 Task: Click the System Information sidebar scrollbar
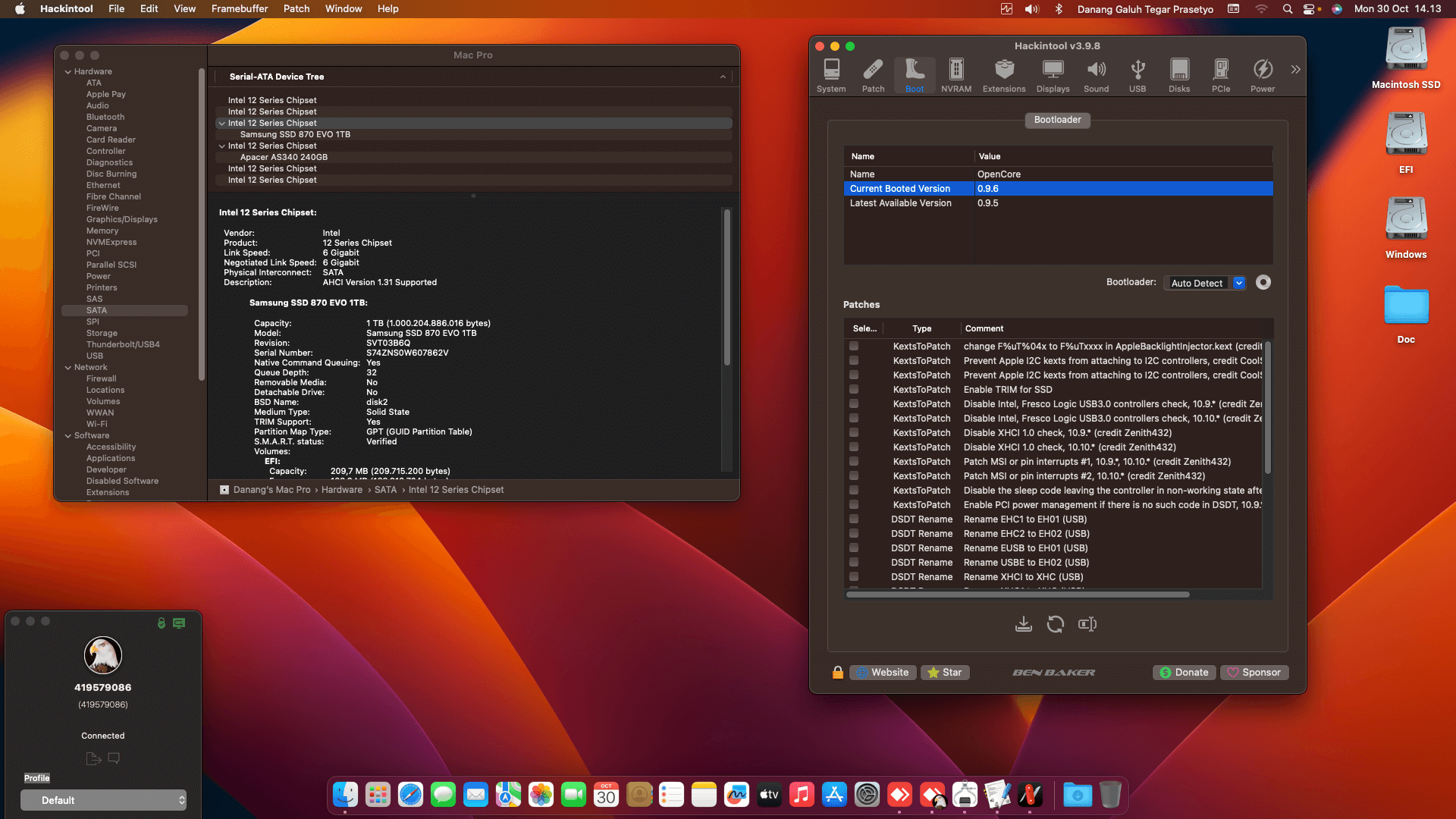201,224
